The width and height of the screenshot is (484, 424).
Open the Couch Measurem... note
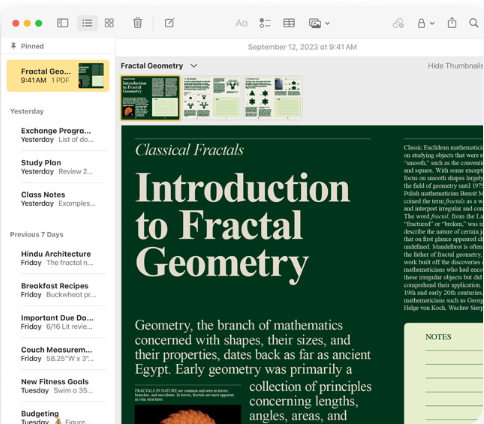[58, 354]
